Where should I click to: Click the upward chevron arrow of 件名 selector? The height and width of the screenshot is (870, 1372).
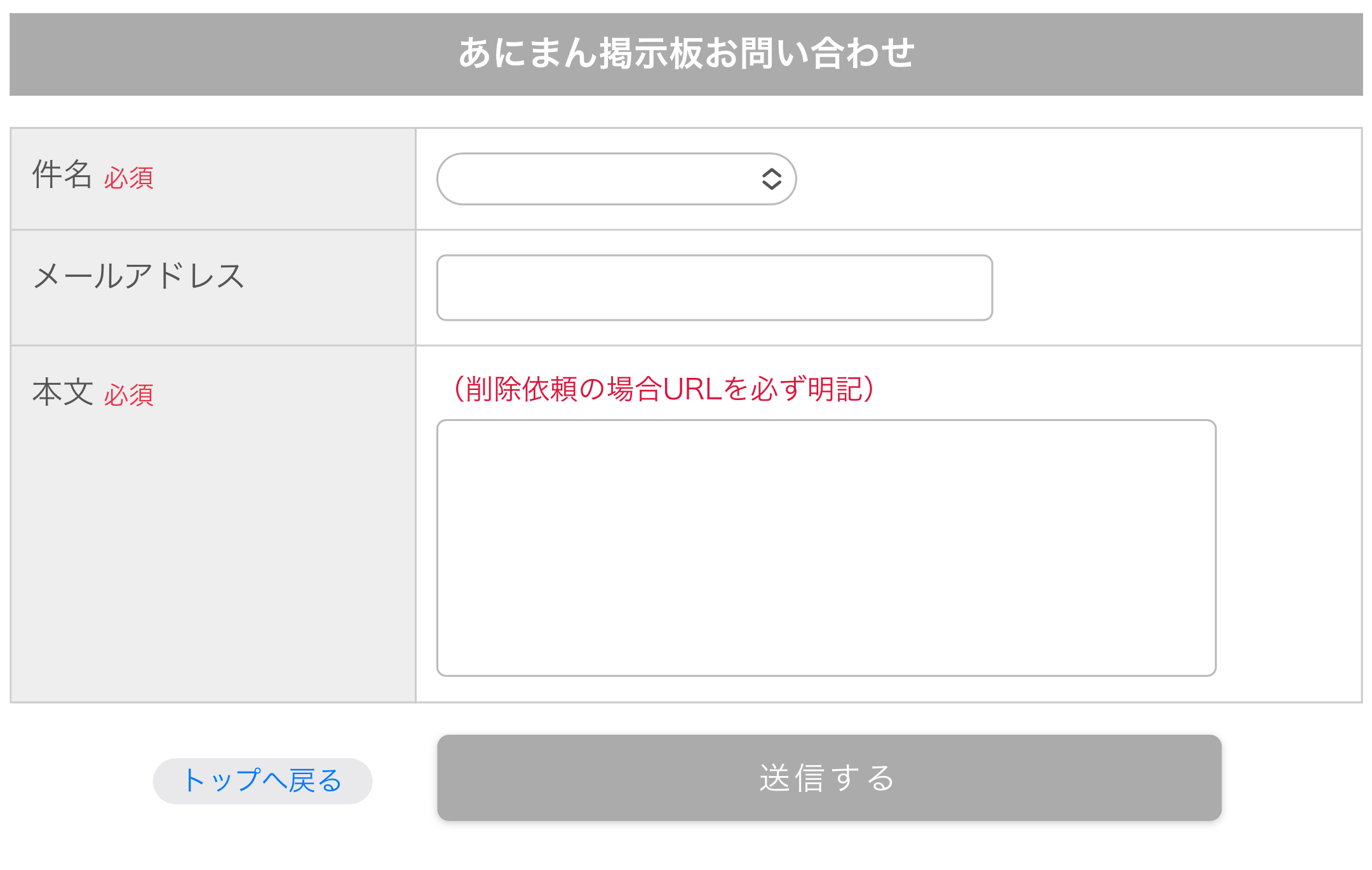pyautogui.click(x=771, y=173)
